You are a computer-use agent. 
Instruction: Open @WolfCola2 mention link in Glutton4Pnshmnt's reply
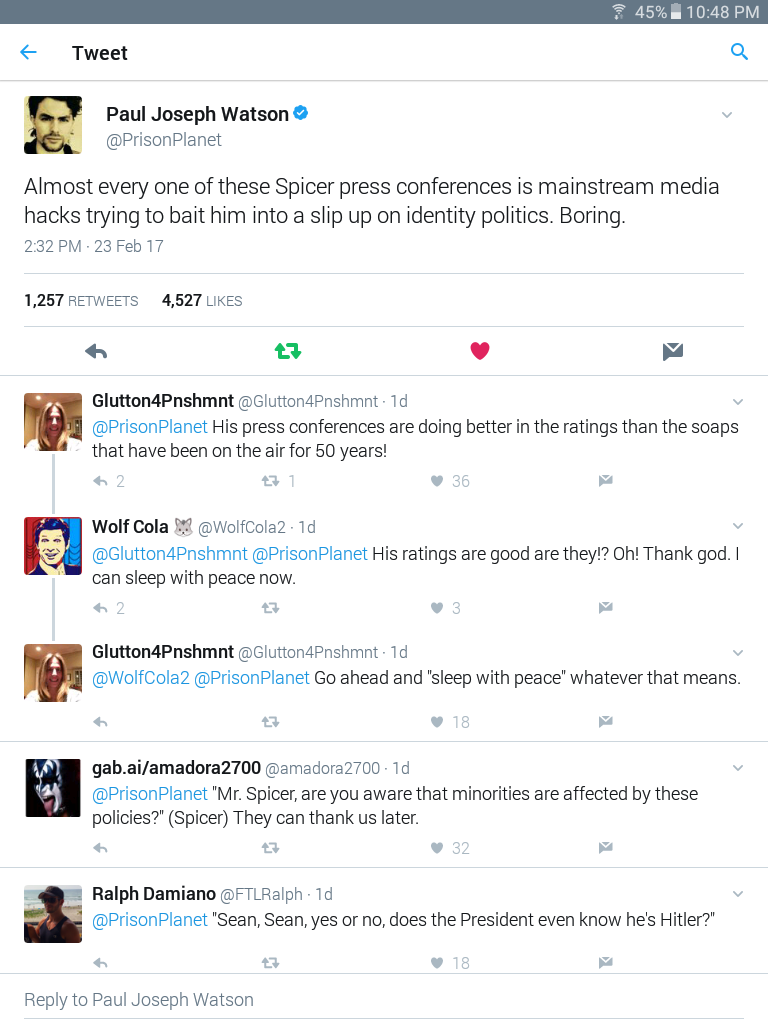(140, 678)
